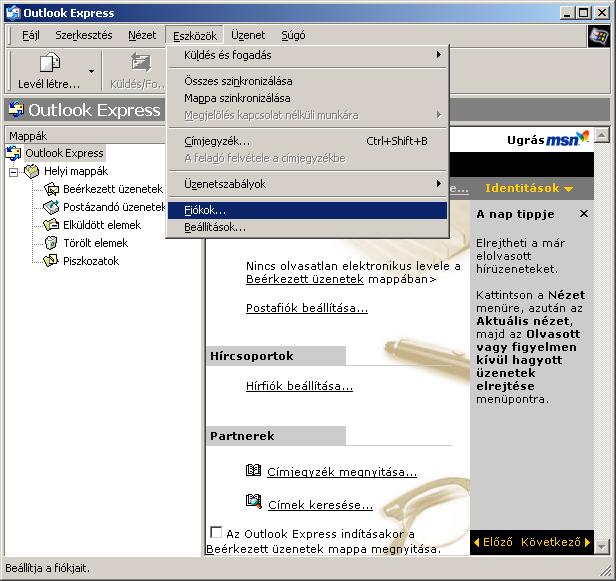616x581 pixels.
Task: Open the Szerkesztés menu
Action: [84, 35]
